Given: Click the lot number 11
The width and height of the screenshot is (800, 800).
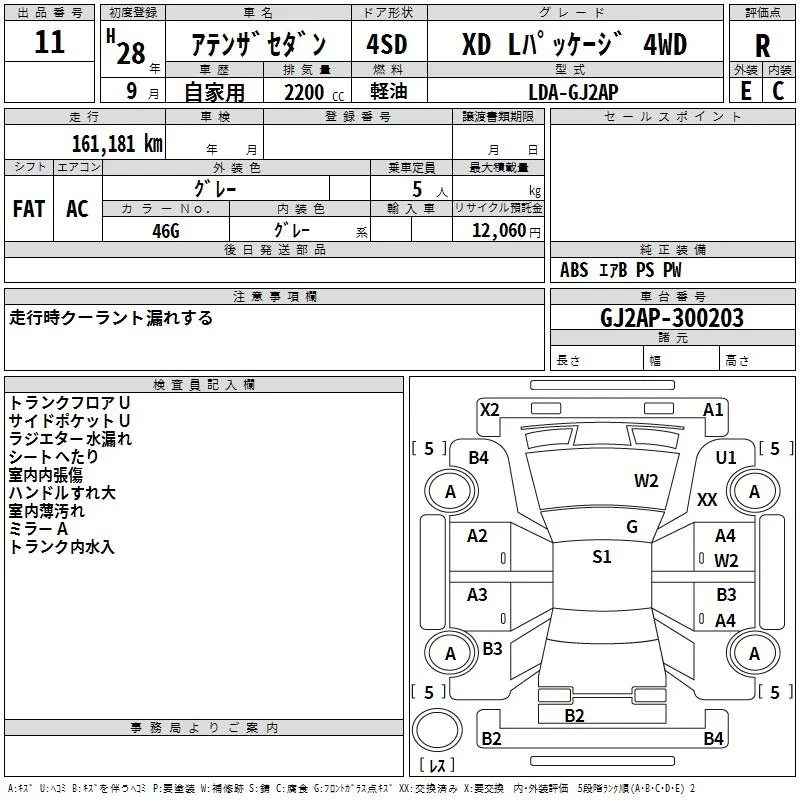Looking at the screenshot, I should pyautogui.click(x=49, y=42).
